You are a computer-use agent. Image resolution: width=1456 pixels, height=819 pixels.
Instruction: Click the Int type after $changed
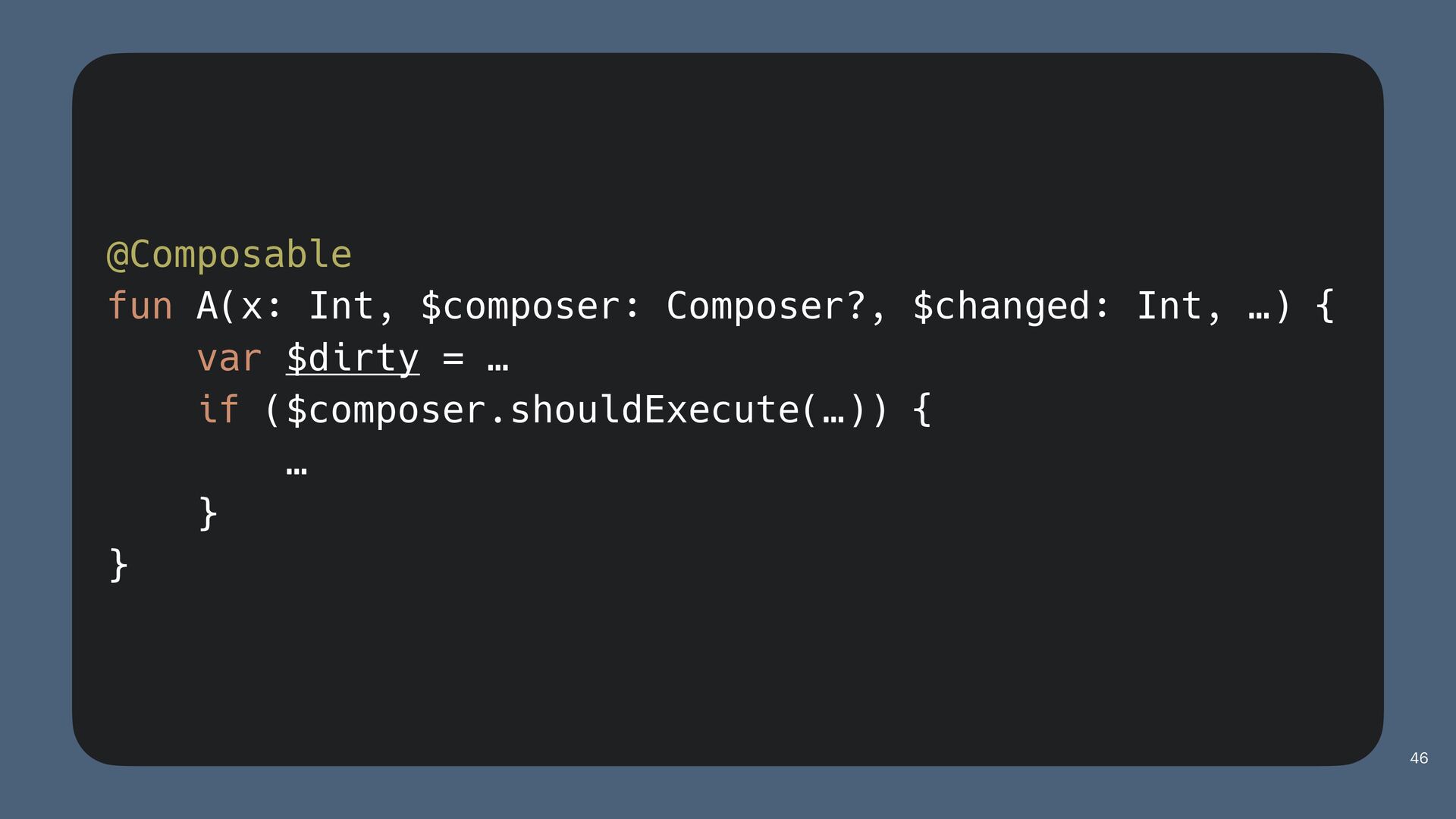[1169, 306]
